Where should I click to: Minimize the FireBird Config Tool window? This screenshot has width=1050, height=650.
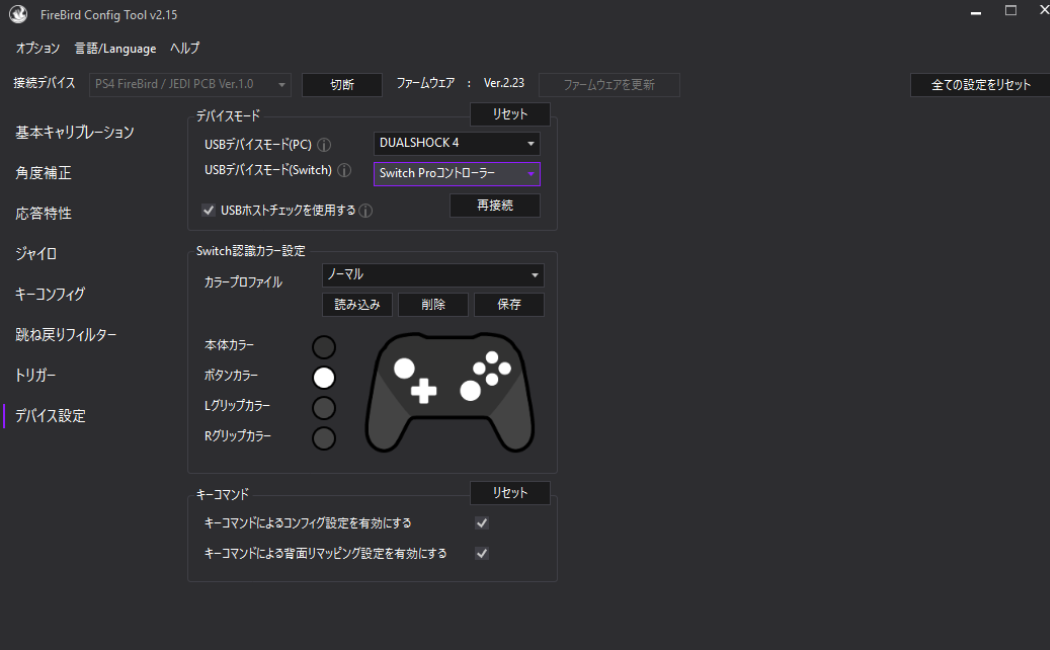tap(976, 12)
